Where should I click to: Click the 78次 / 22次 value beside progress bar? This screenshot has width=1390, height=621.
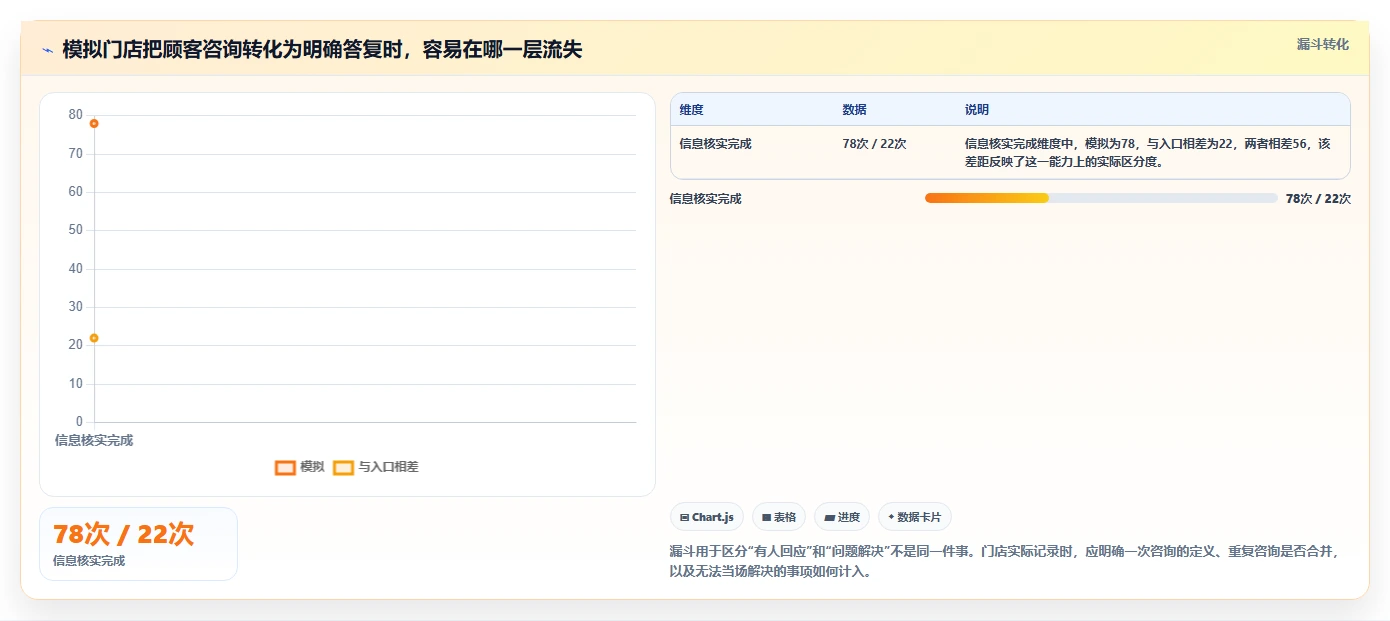(x=1318, y=199)
